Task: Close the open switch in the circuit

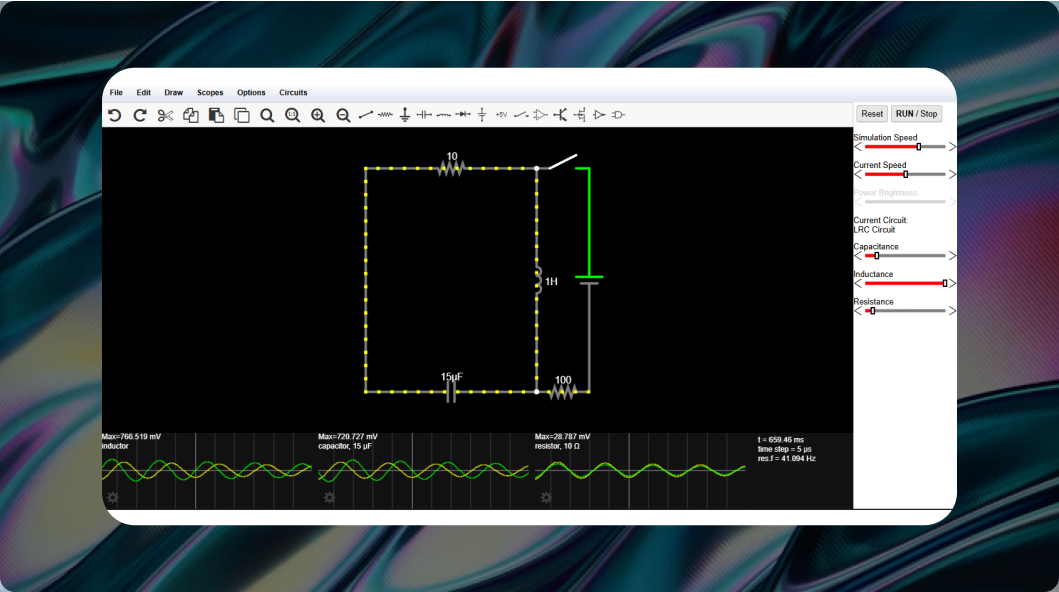Action: pos(562,162)
